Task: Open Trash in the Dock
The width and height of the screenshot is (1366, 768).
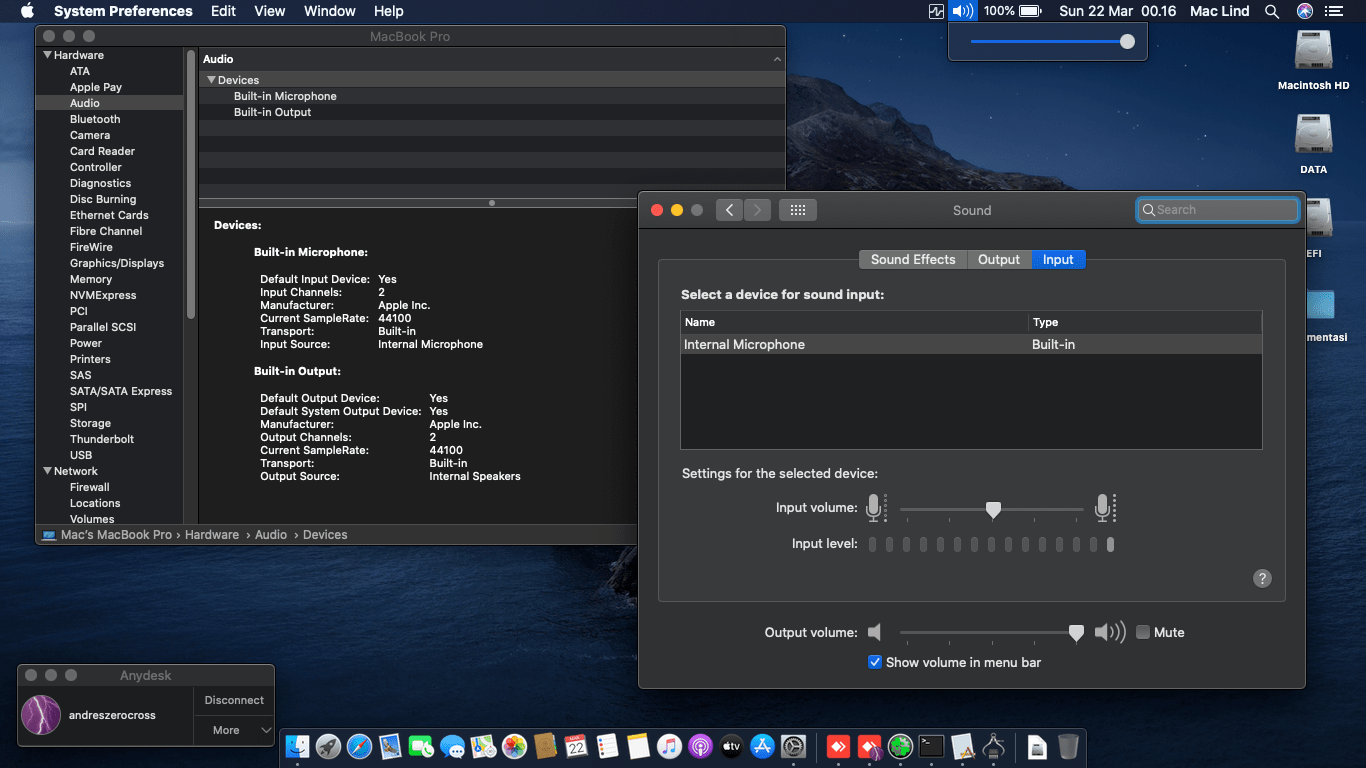Action: (1068, 746)
